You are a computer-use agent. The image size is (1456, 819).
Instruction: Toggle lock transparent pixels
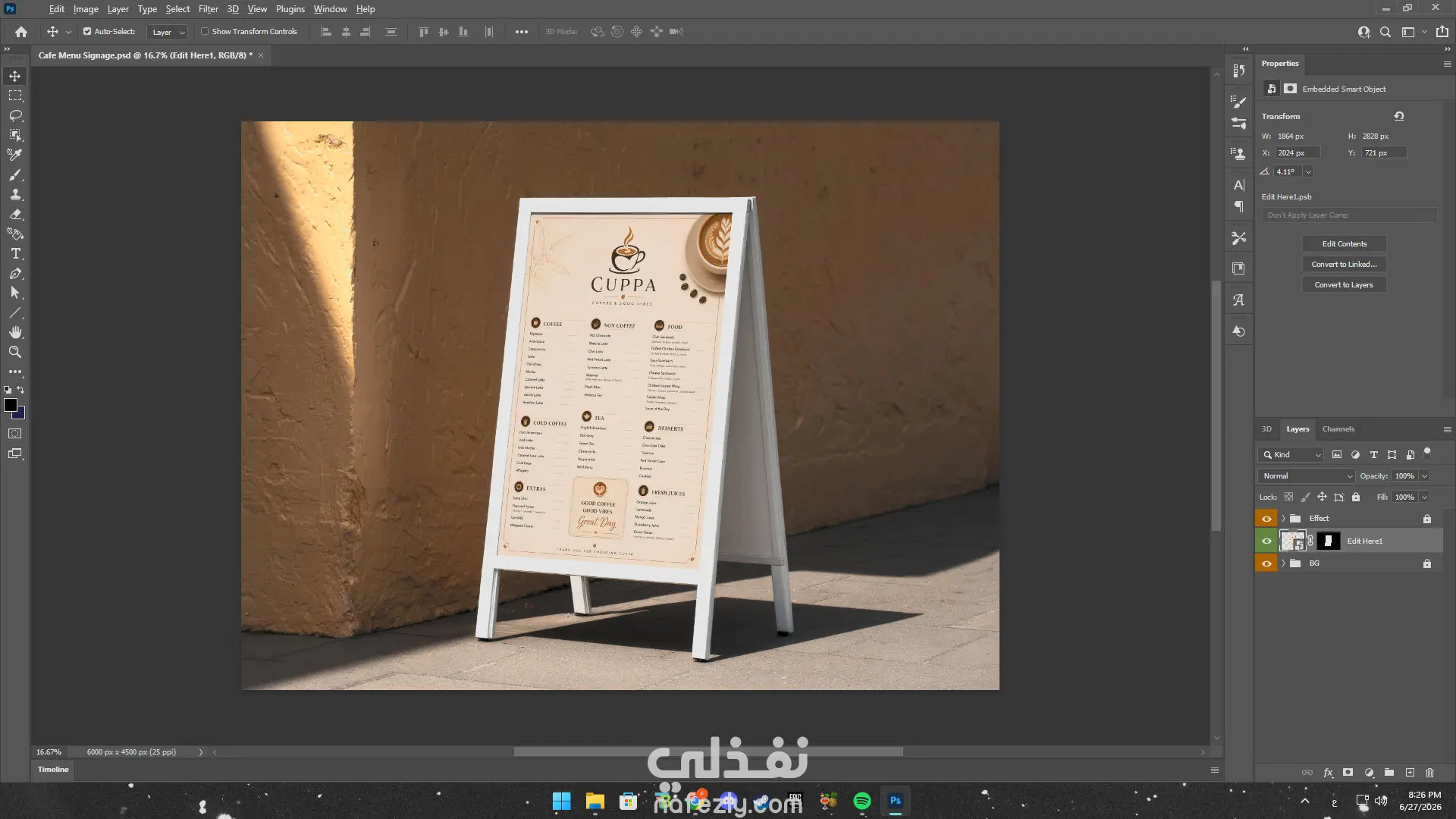tap(1288, 497)
